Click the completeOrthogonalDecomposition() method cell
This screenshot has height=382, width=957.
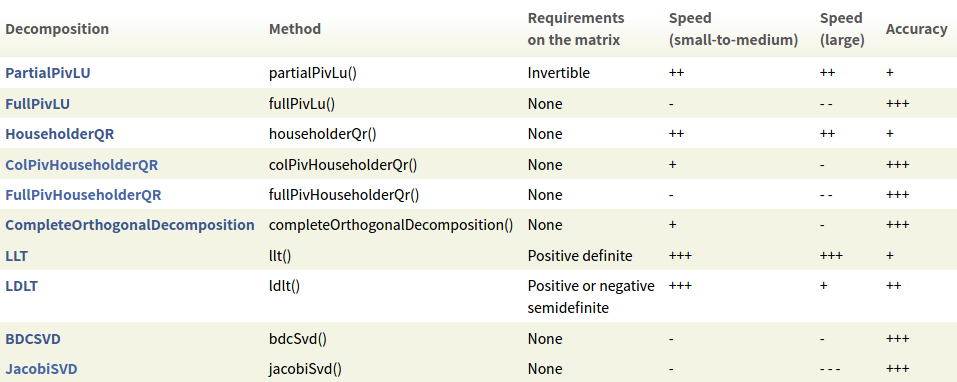pos(391,225)
